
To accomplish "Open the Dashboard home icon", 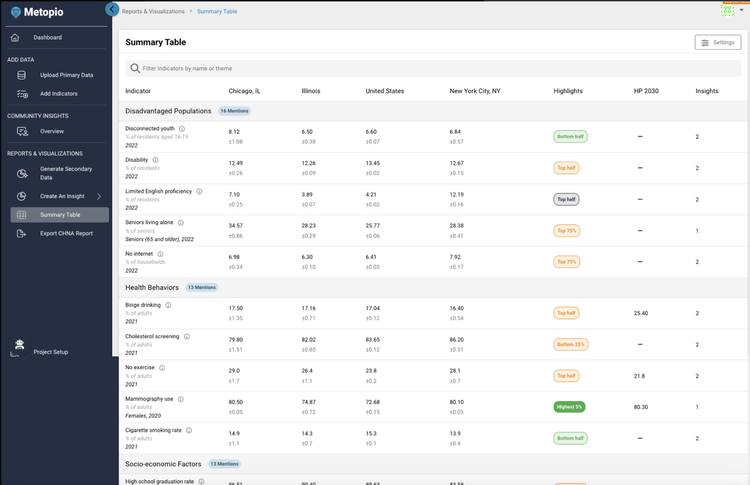I will [x=15, y=37].
